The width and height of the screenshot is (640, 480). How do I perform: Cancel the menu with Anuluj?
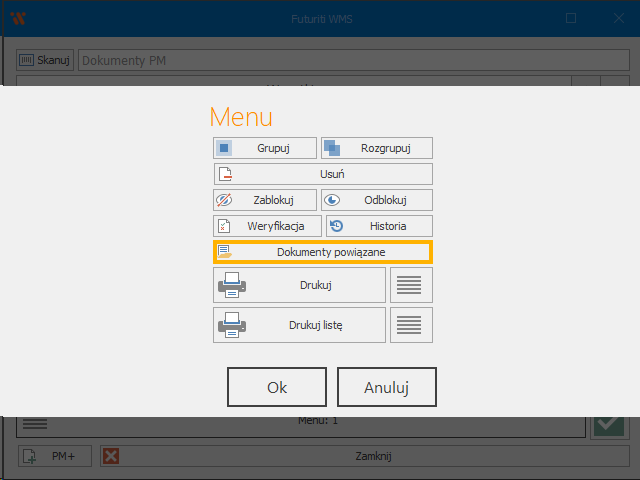[x=386, y=387]
